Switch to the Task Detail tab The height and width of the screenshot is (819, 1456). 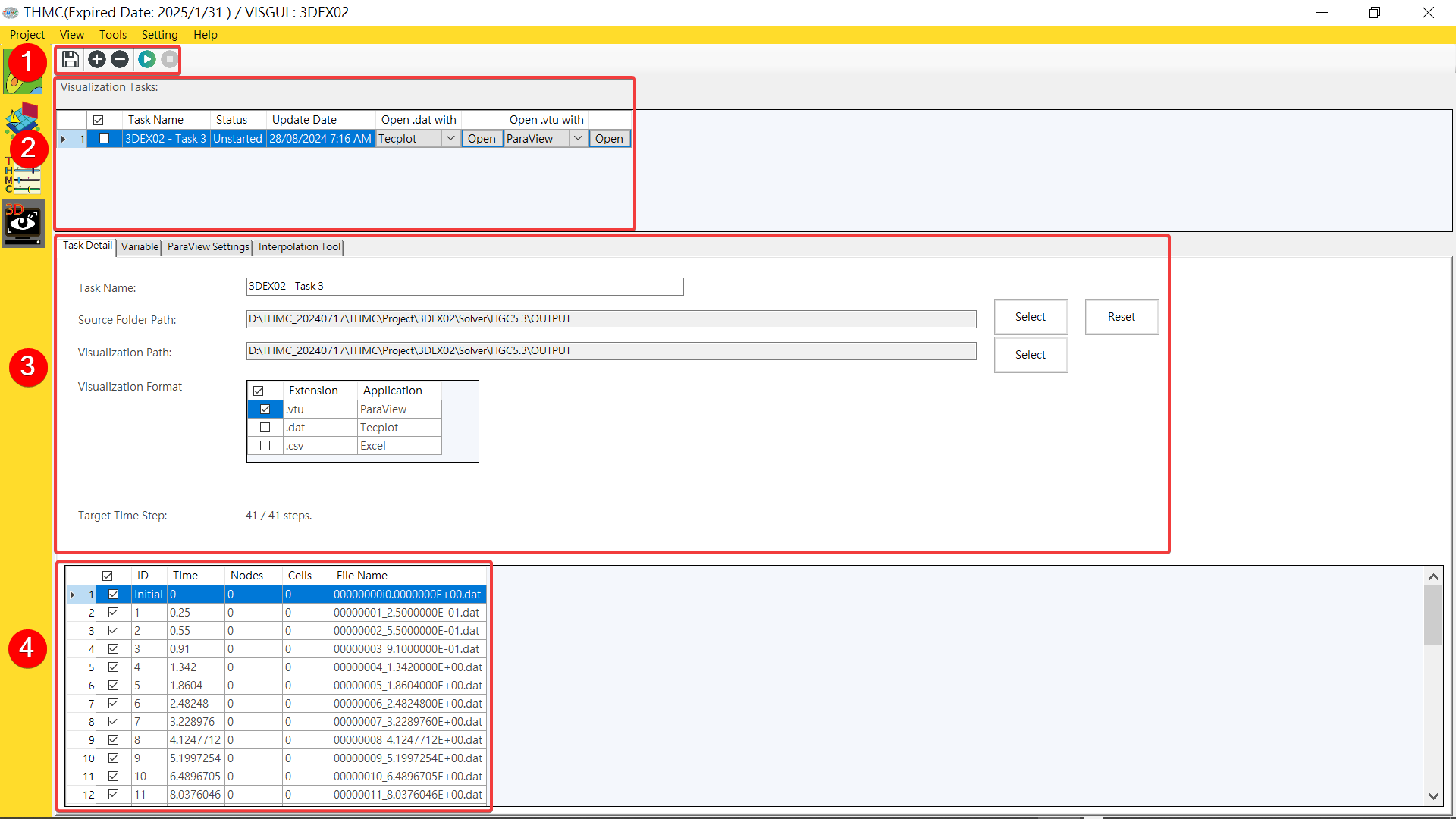[x=87, y=246]
